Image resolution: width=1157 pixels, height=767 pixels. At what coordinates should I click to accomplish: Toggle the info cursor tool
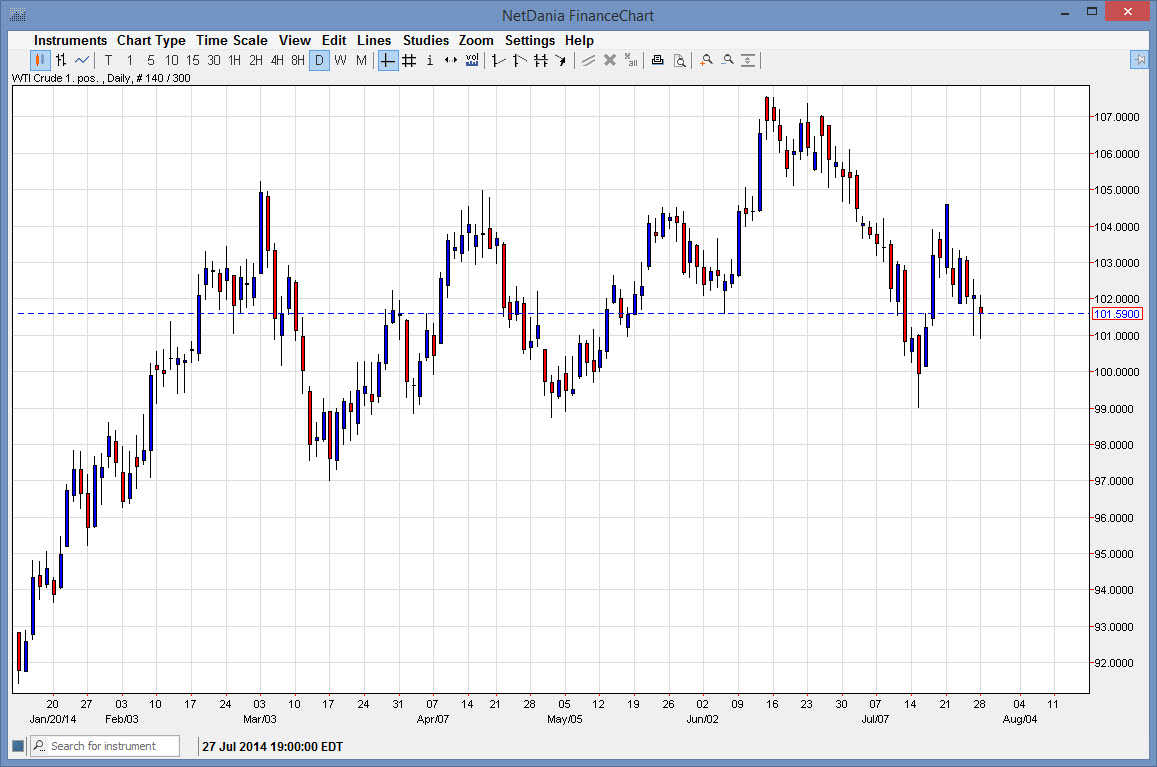coord(429,60)
